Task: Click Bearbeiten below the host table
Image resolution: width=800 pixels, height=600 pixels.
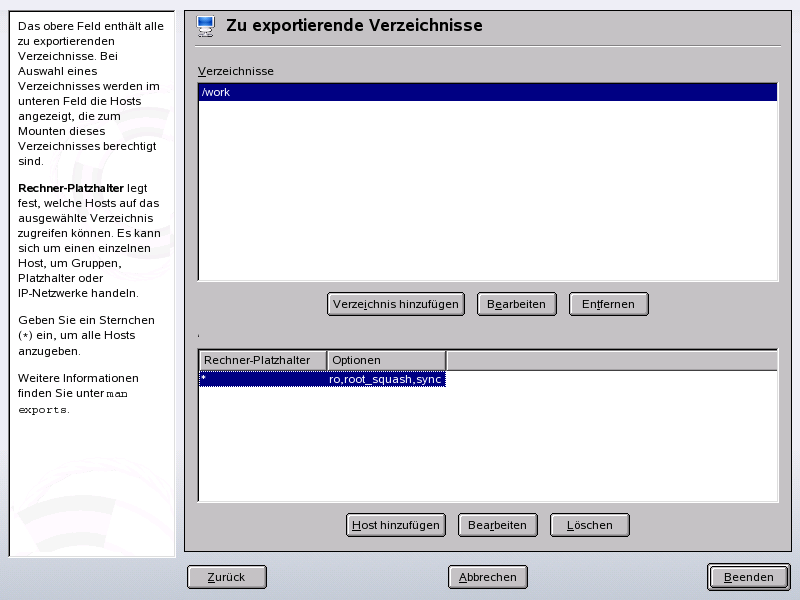Action: (x=497, y=524)
